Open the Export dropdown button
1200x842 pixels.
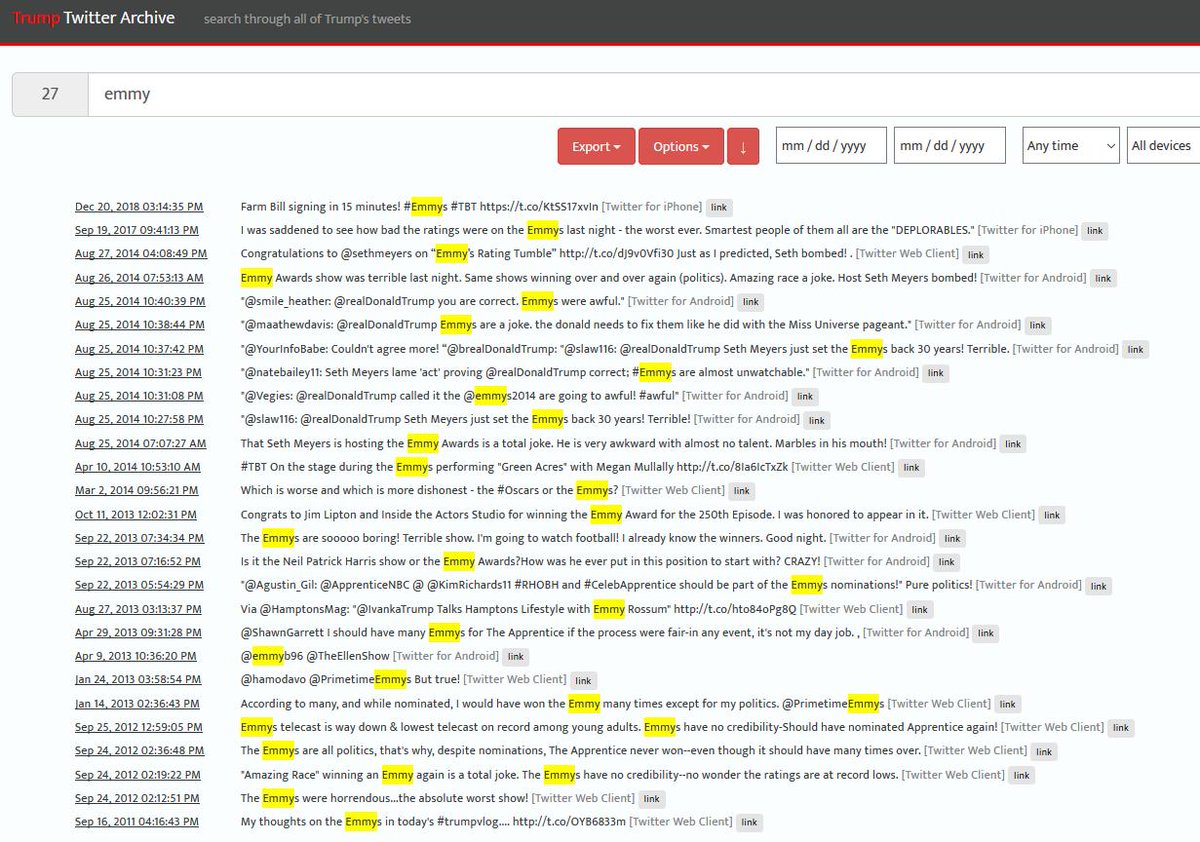[x=596, y=146]
